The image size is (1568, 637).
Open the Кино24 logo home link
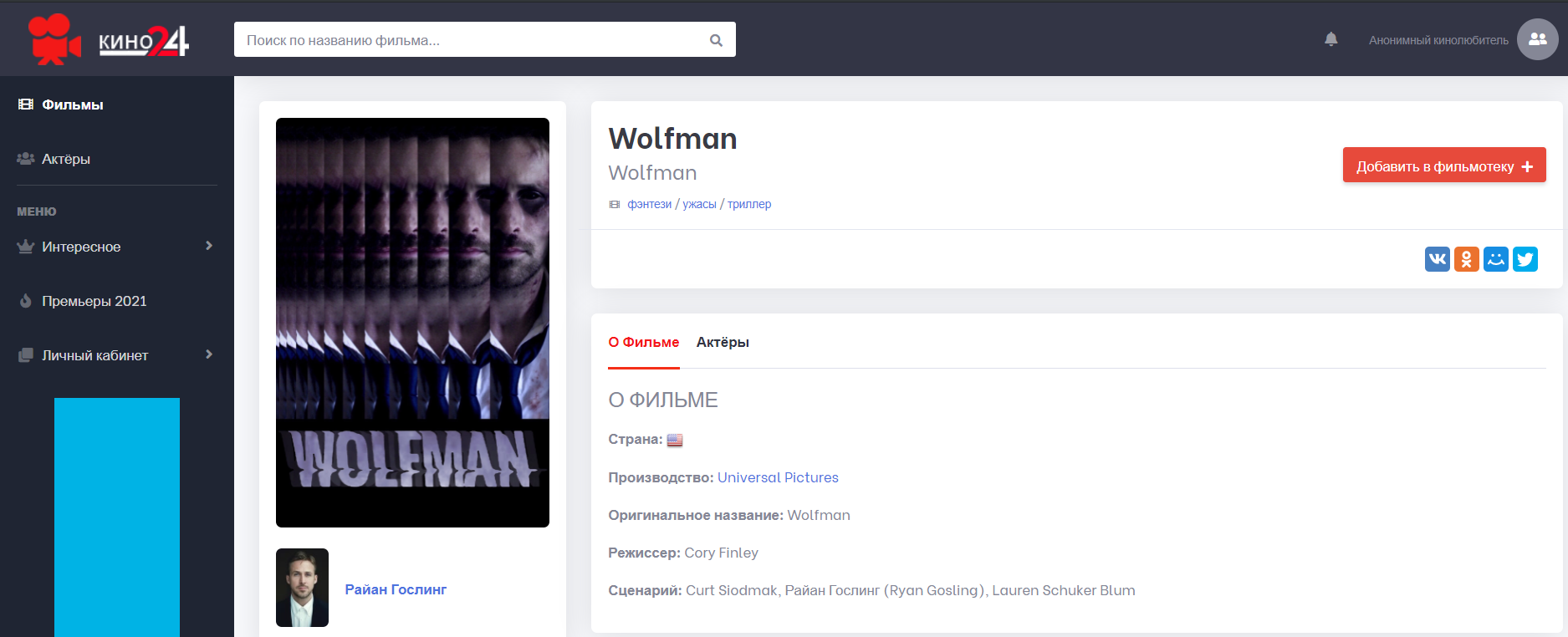click(x=109, y=39)
